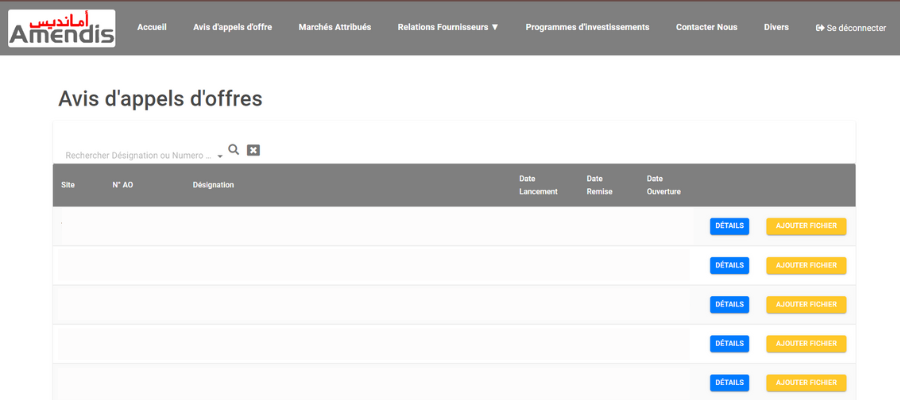Click the magnifying glass search icon
Screen dimensions: 900x400
(x=234, y=150)
